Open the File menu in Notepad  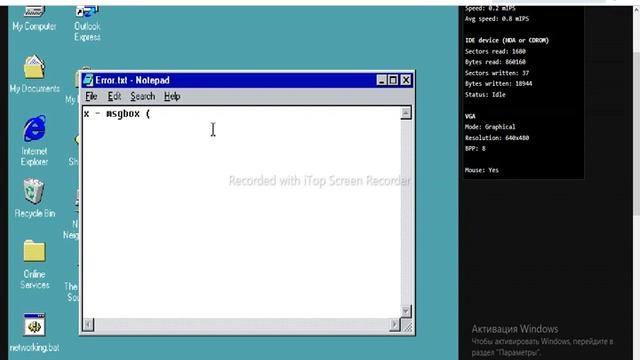91,96
